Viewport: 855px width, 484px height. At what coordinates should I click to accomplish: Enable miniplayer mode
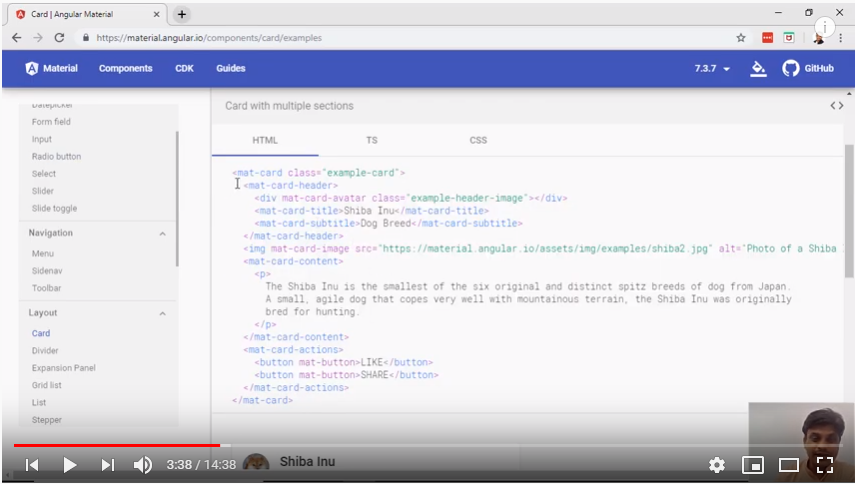[752, 464]
